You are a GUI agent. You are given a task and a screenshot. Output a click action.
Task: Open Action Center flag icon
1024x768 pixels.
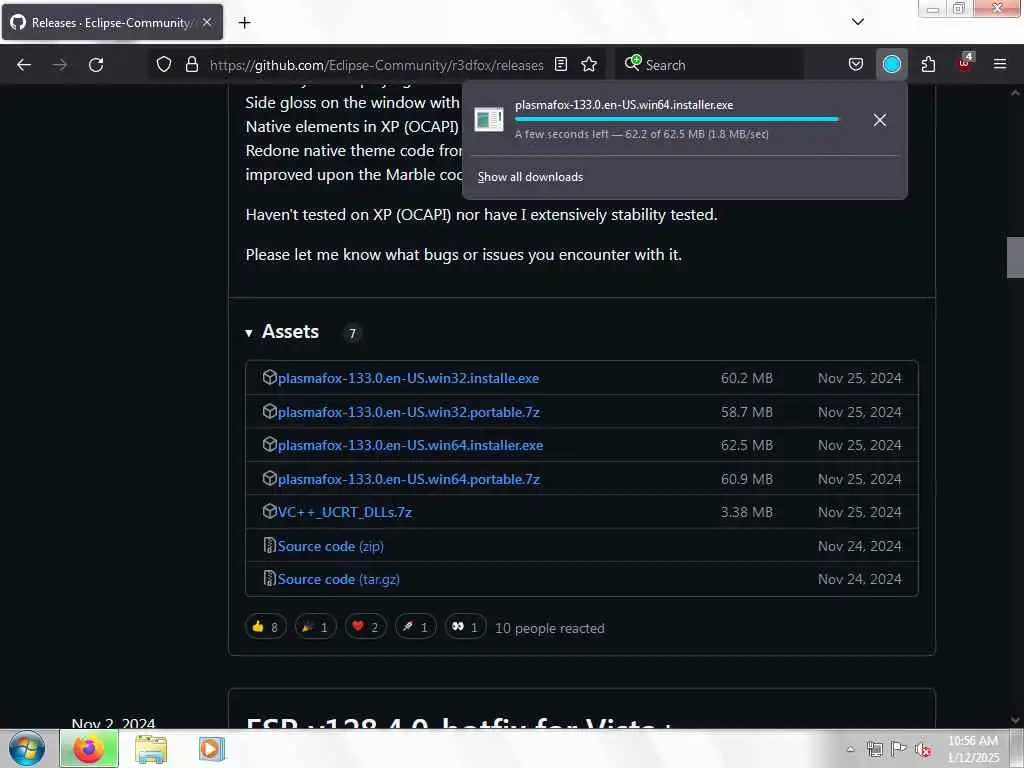[899, 749]
